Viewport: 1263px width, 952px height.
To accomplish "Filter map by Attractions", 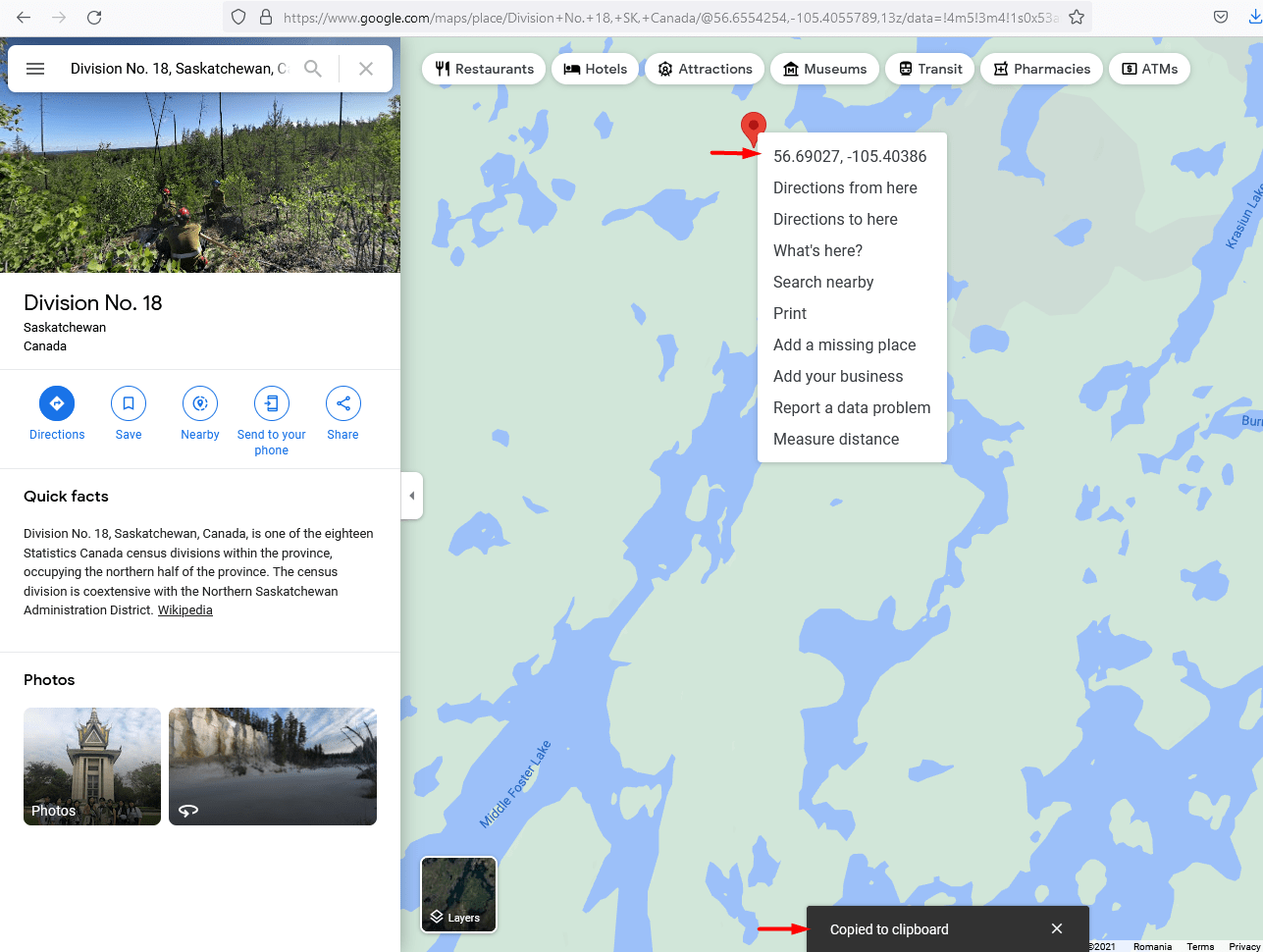I will coord(705,69).
